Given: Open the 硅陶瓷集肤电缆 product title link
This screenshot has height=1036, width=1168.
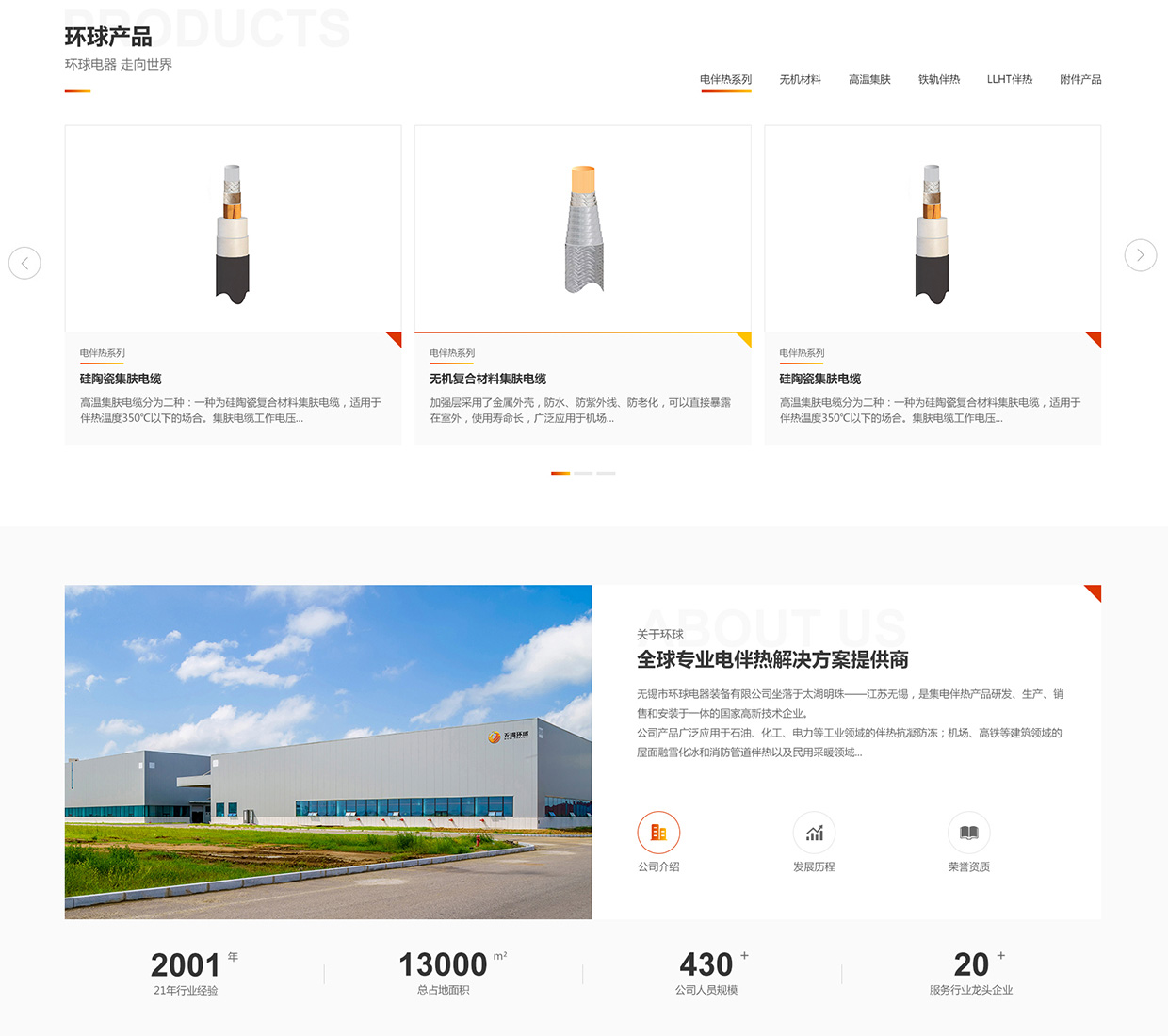Looking at the screenshot, I should coord(121,379).
